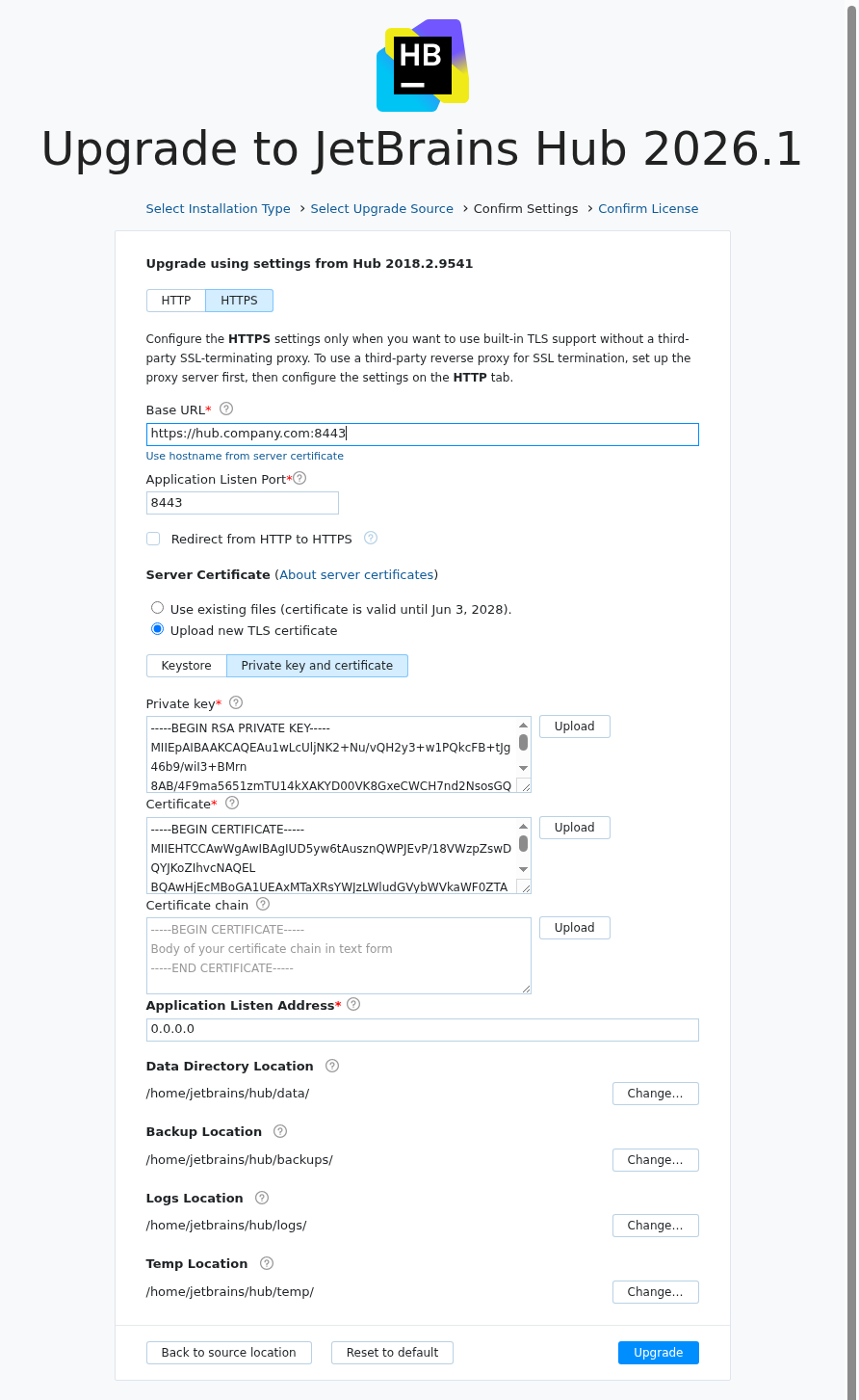Choose "Upload new TLS certificate" option
The width and height of the screenshot is (859, 1400).
[x=157, y=628]
